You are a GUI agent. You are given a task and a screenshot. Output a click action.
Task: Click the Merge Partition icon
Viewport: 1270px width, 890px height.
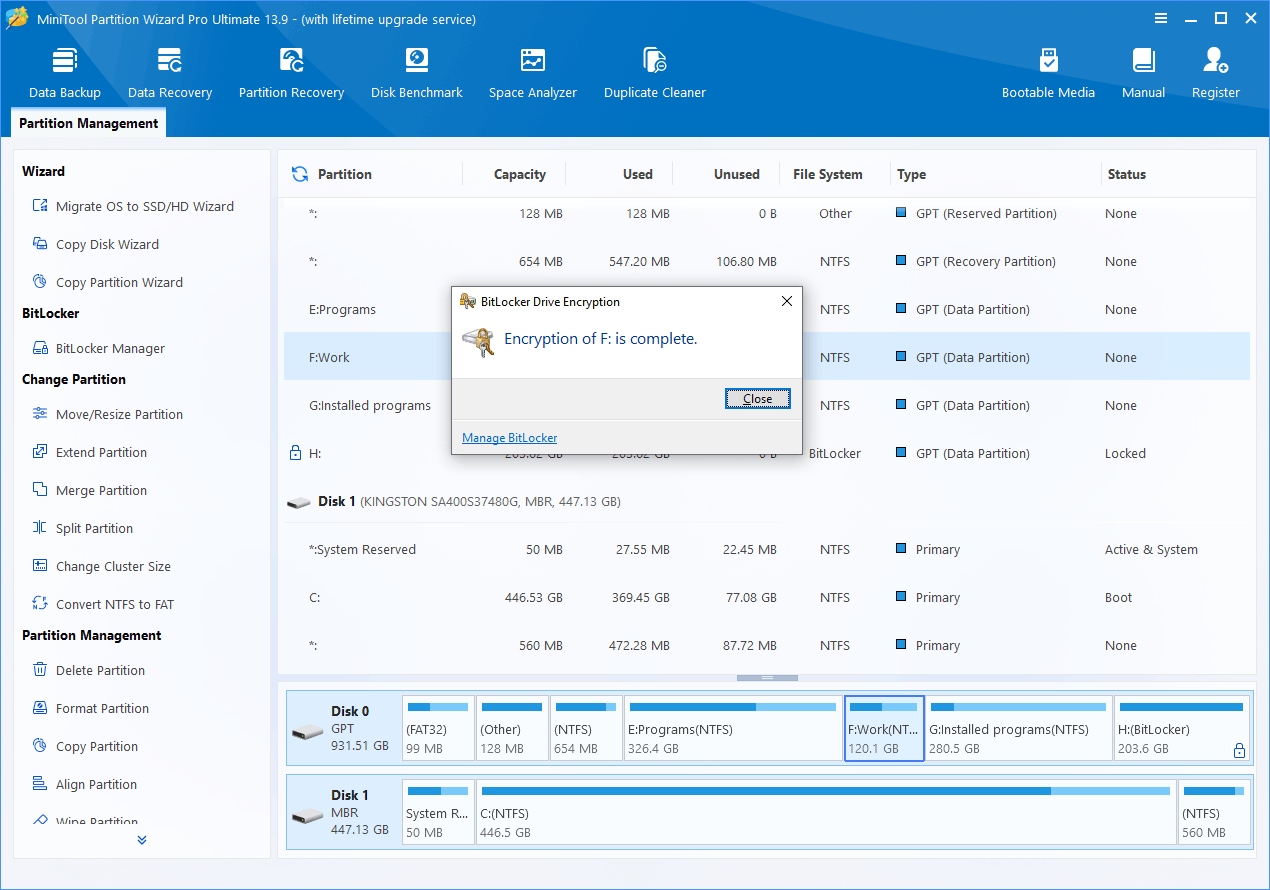40,490
